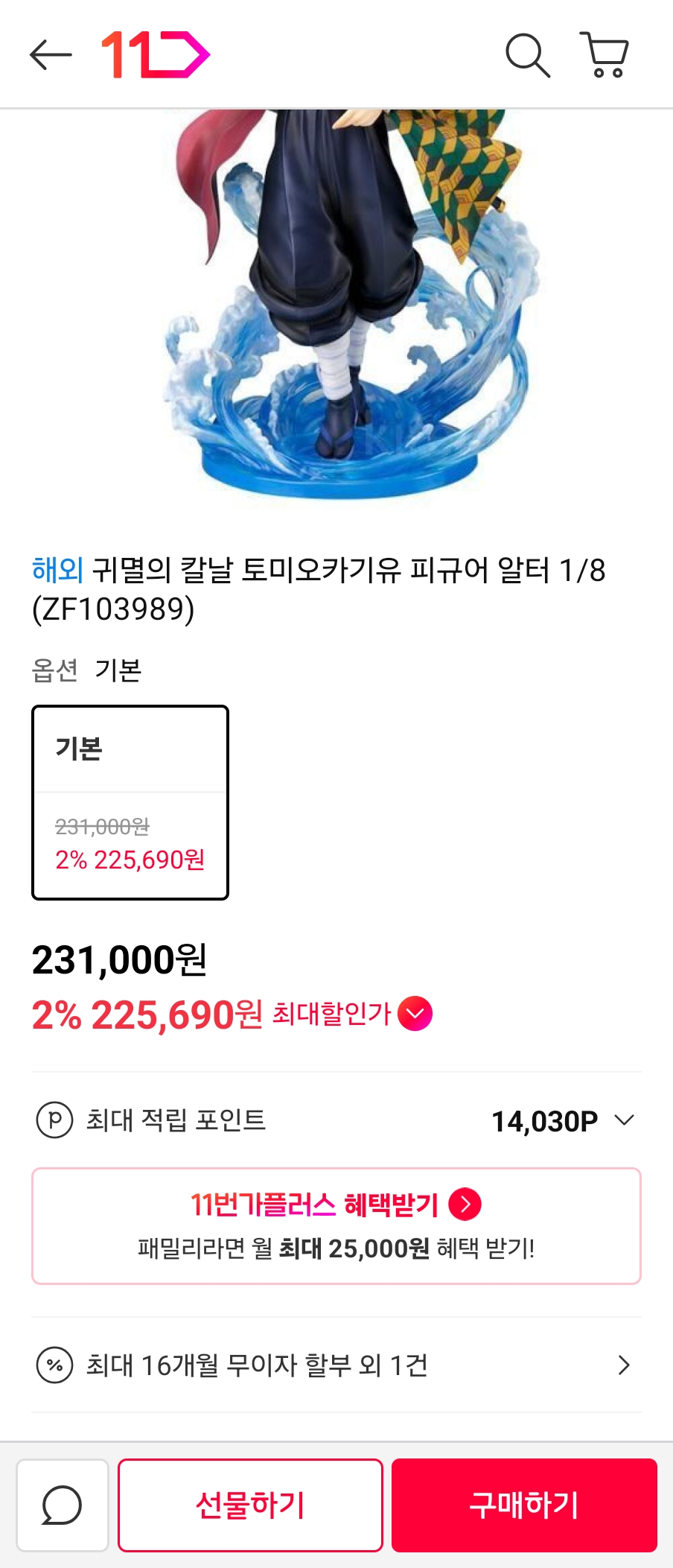Open the shopping cart

pyautogui.click(x=605, y=55)
